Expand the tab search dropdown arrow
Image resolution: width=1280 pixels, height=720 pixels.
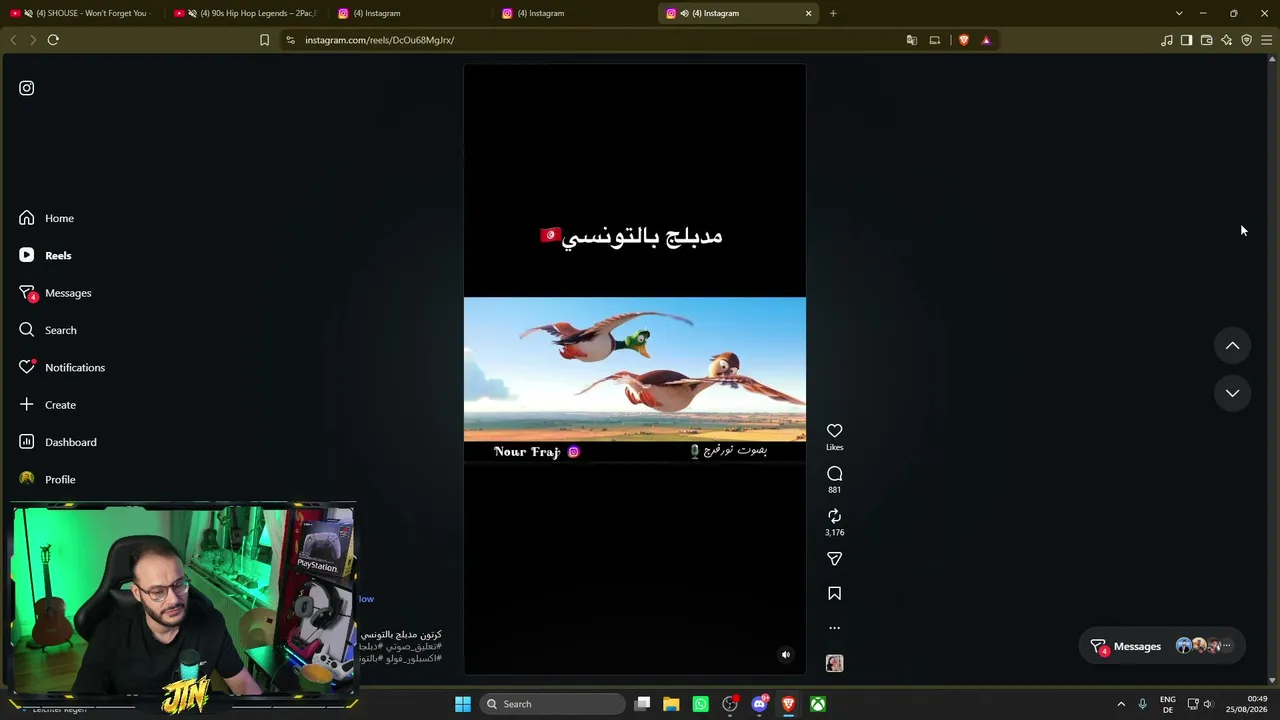[1179, 13]
